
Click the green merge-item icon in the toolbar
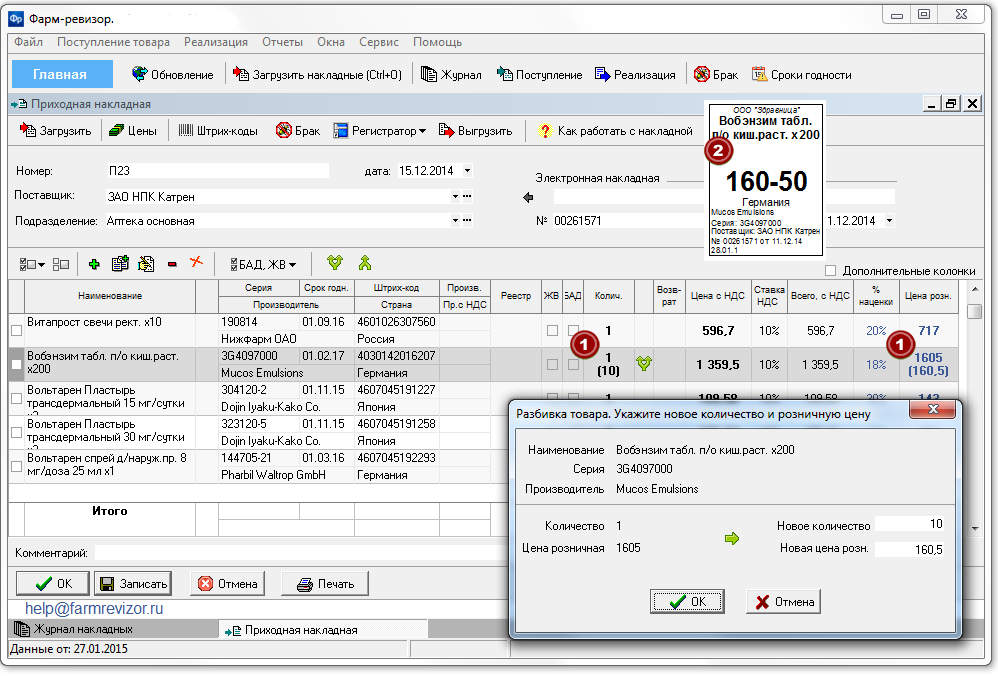coord(365,262)
